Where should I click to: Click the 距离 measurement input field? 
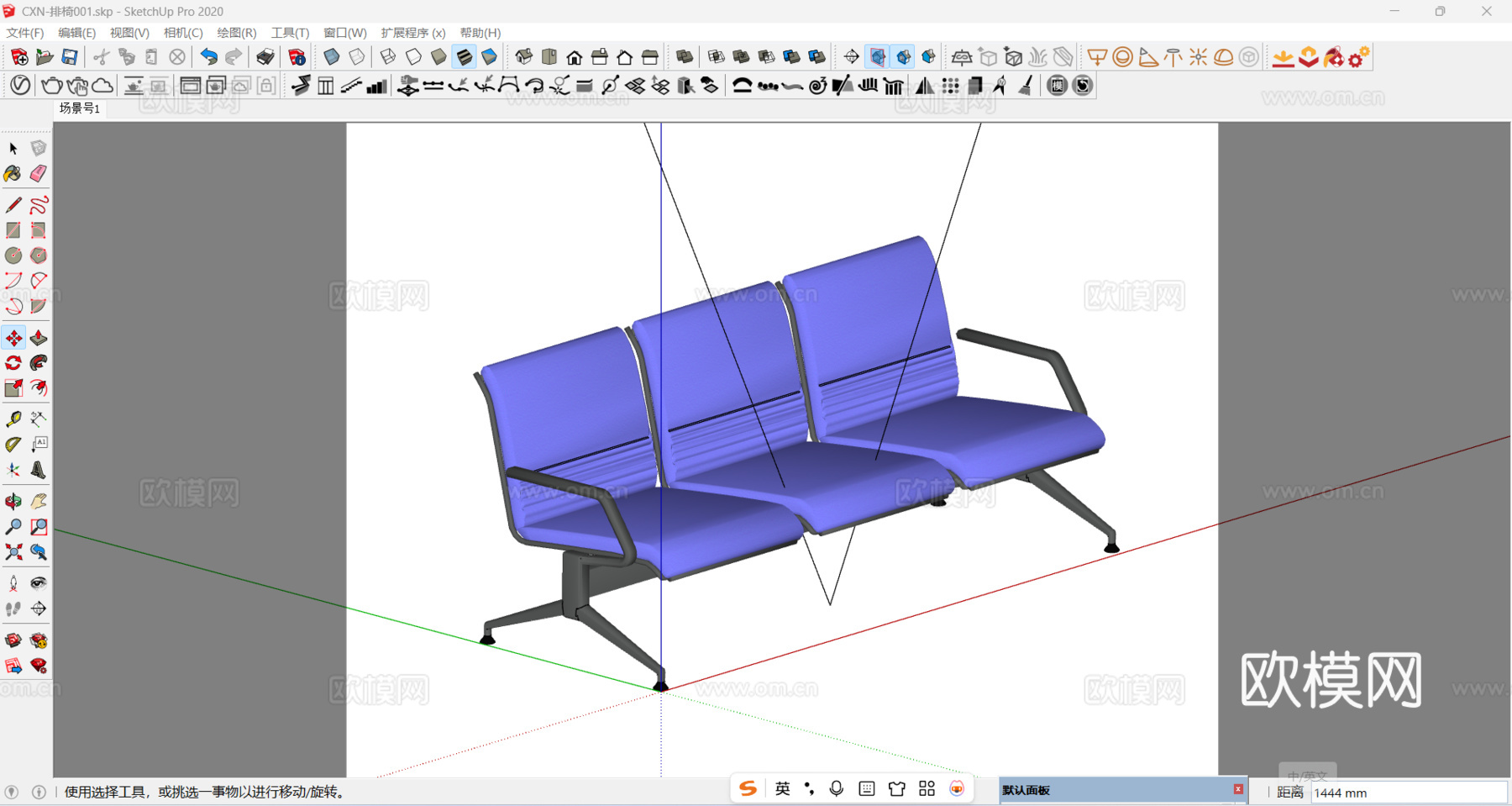tap(1408, 793)
